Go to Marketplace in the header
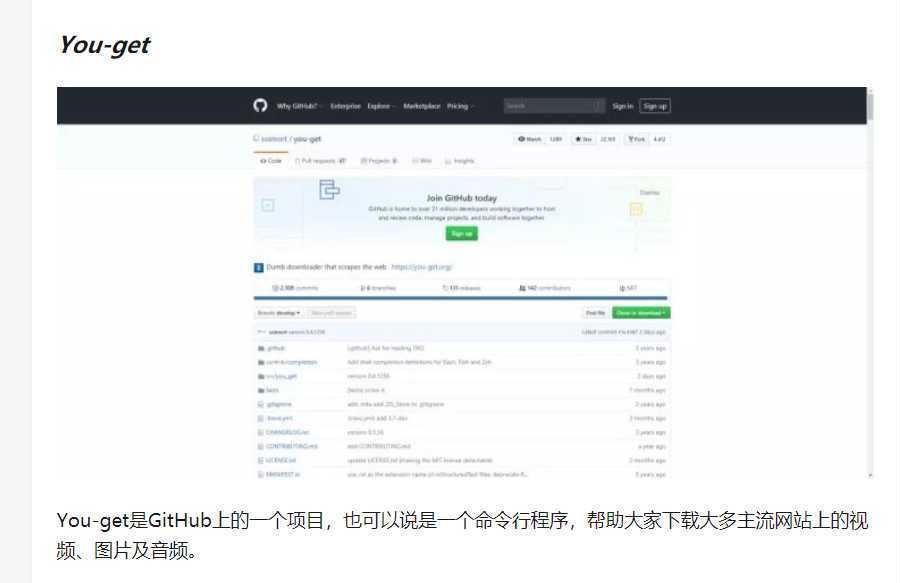The height and width of the screenshot is (583, 900). [422, 106]
